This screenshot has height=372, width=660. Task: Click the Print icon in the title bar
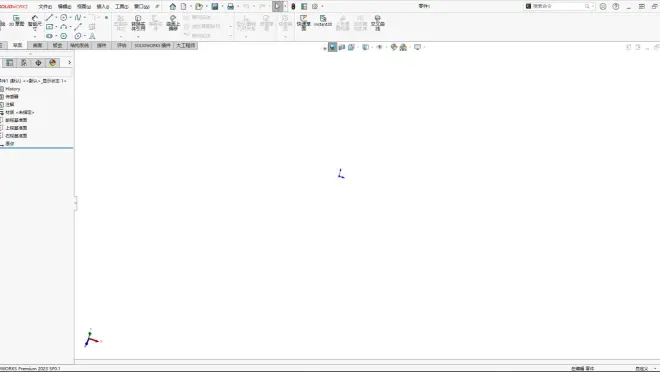[230, 6]
